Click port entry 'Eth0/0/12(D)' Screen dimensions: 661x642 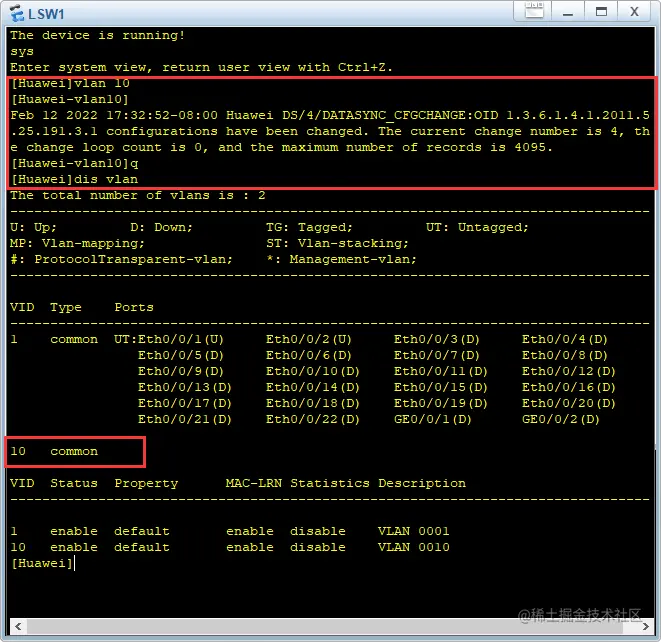pyautogui.click(x=569, y=371)
